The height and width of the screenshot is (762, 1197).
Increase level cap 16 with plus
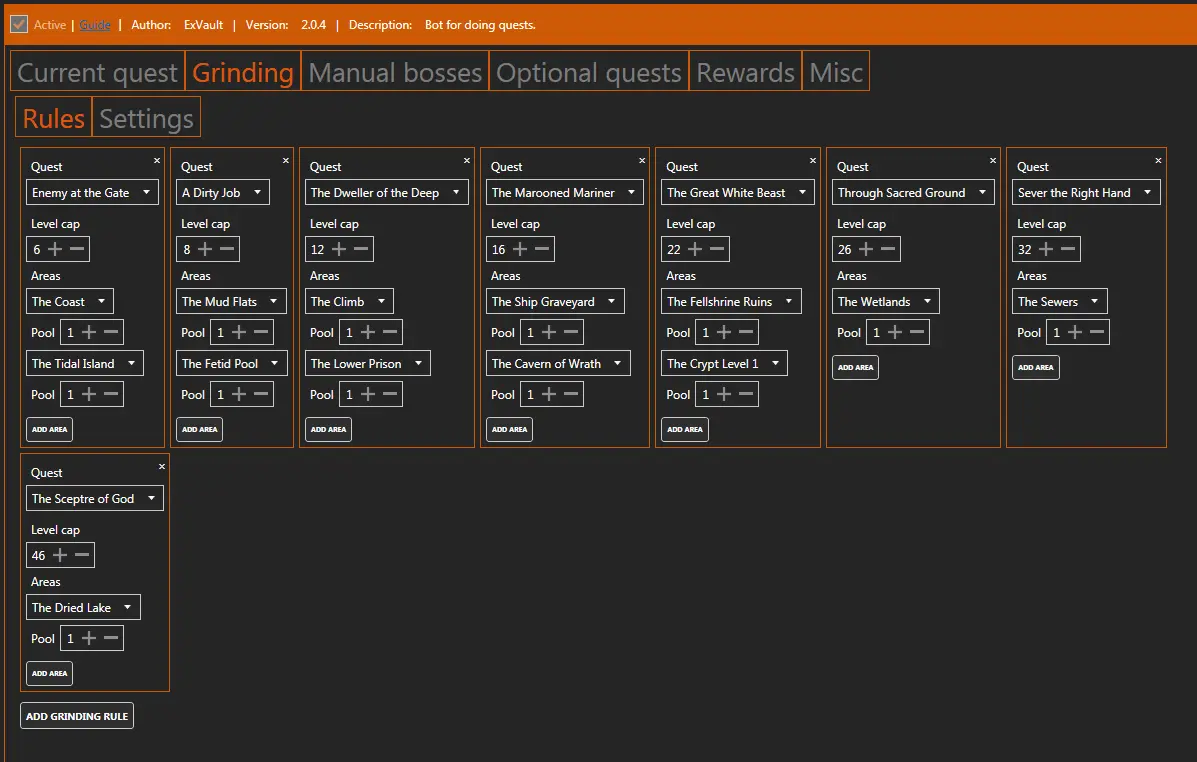click(x=520, y=249)
